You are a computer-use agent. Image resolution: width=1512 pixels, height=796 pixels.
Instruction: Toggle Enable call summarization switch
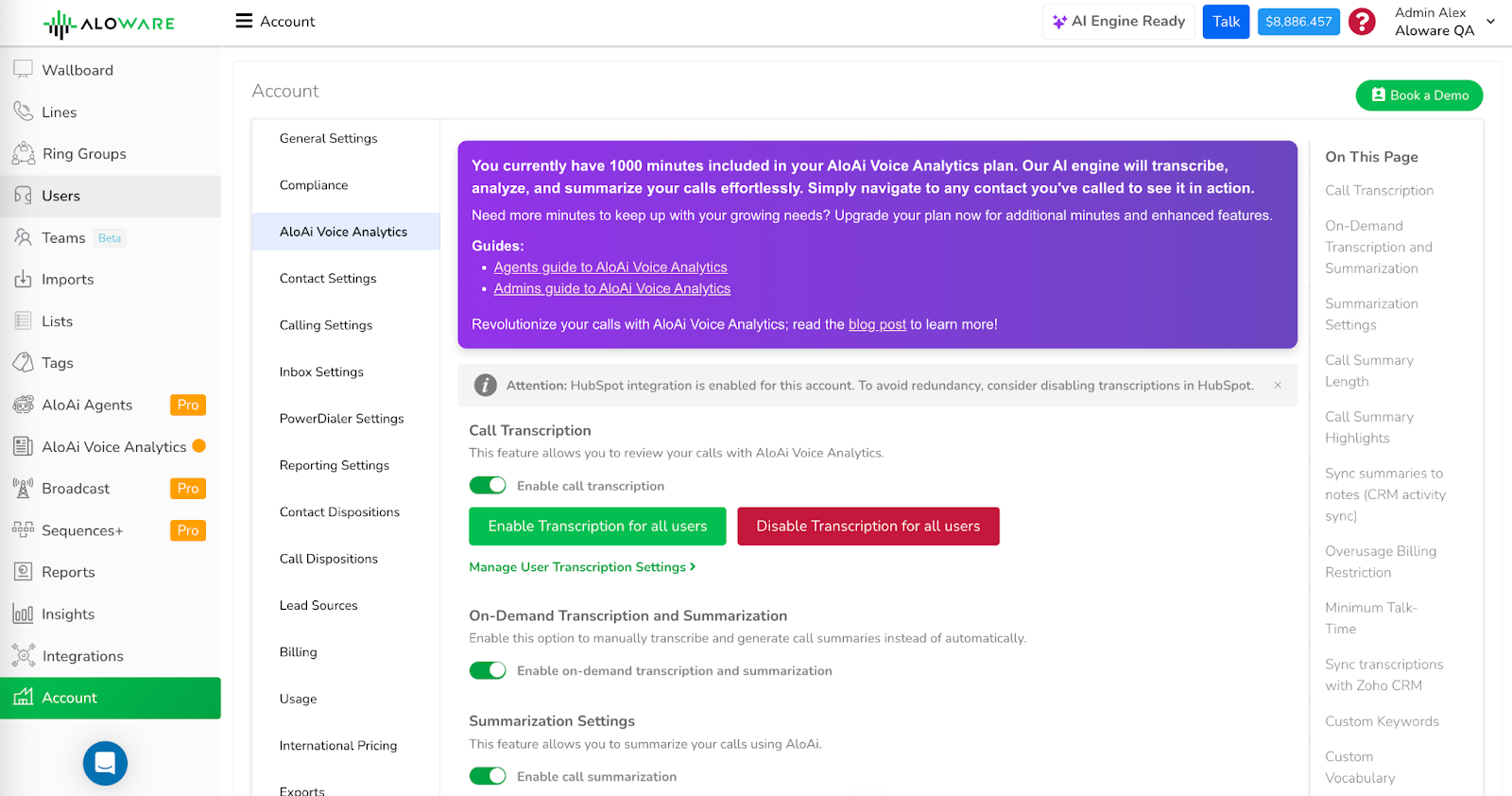[x=488, y=776]
